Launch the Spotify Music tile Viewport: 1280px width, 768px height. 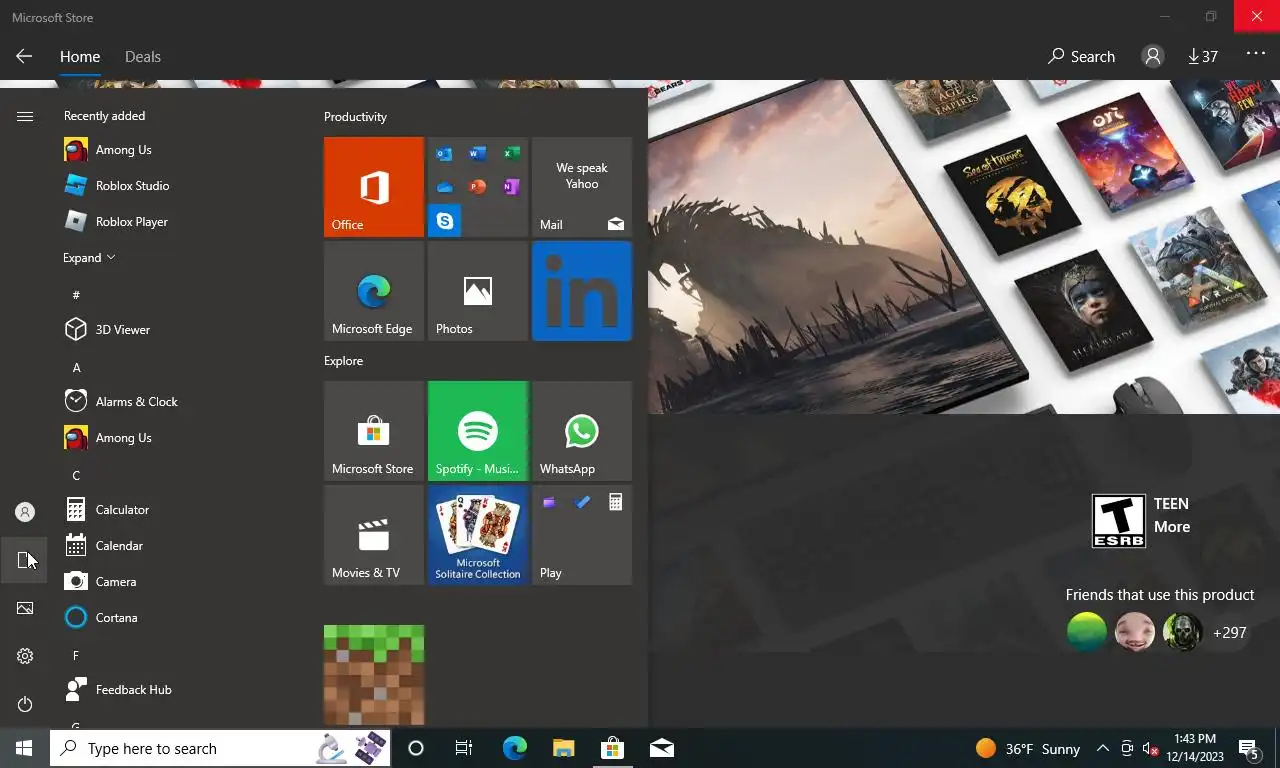(x=478, y=431)
